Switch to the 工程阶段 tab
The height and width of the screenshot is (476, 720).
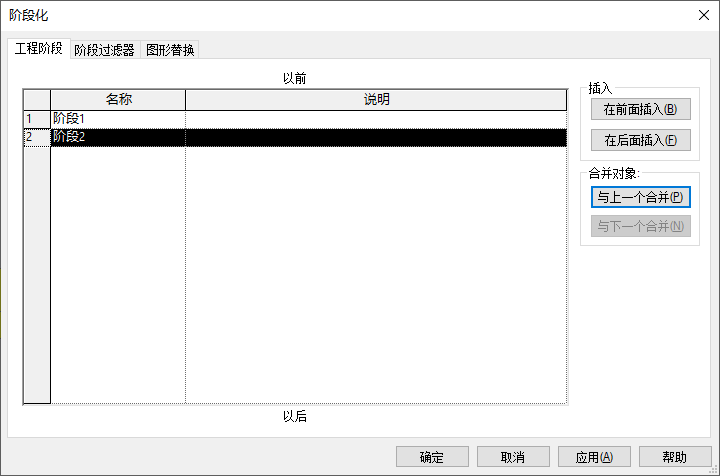pos(39,48)
